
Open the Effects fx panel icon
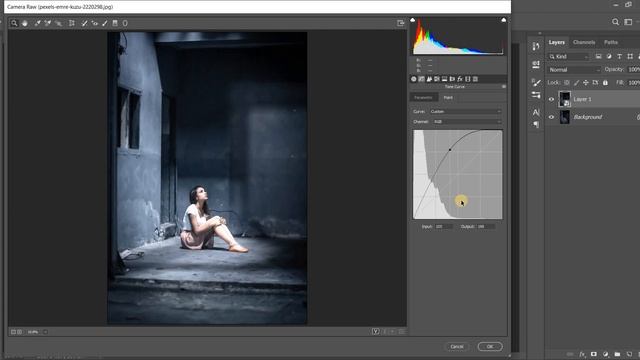point(460,79)
